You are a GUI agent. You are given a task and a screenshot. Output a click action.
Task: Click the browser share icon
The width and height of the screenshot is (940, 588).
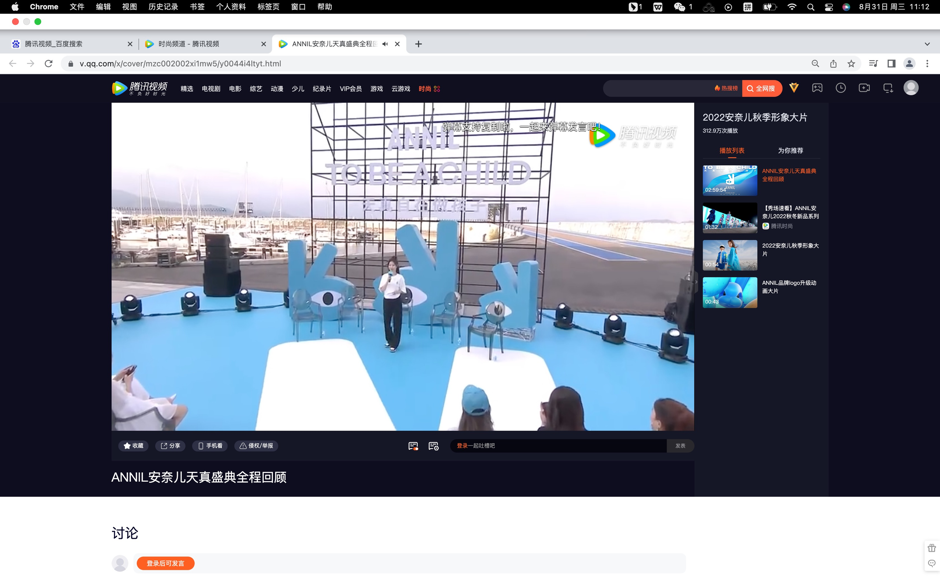833,64
